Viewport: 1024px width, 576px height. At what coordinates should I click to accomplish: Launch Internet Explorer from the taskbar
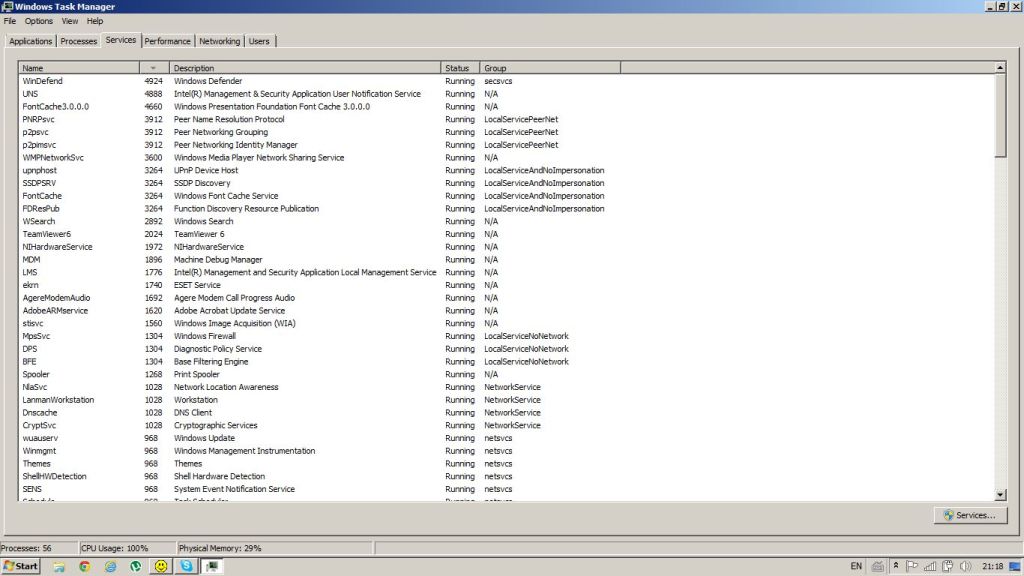(x=111, y=566)
